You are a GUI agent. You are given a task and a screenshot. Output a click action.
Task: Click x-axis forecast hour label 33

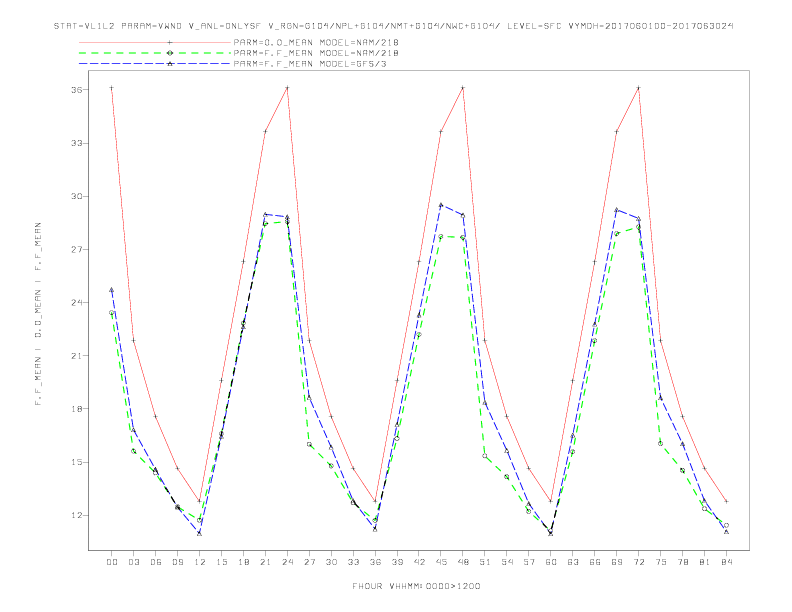pyautogui.click(x=353, y=562)
